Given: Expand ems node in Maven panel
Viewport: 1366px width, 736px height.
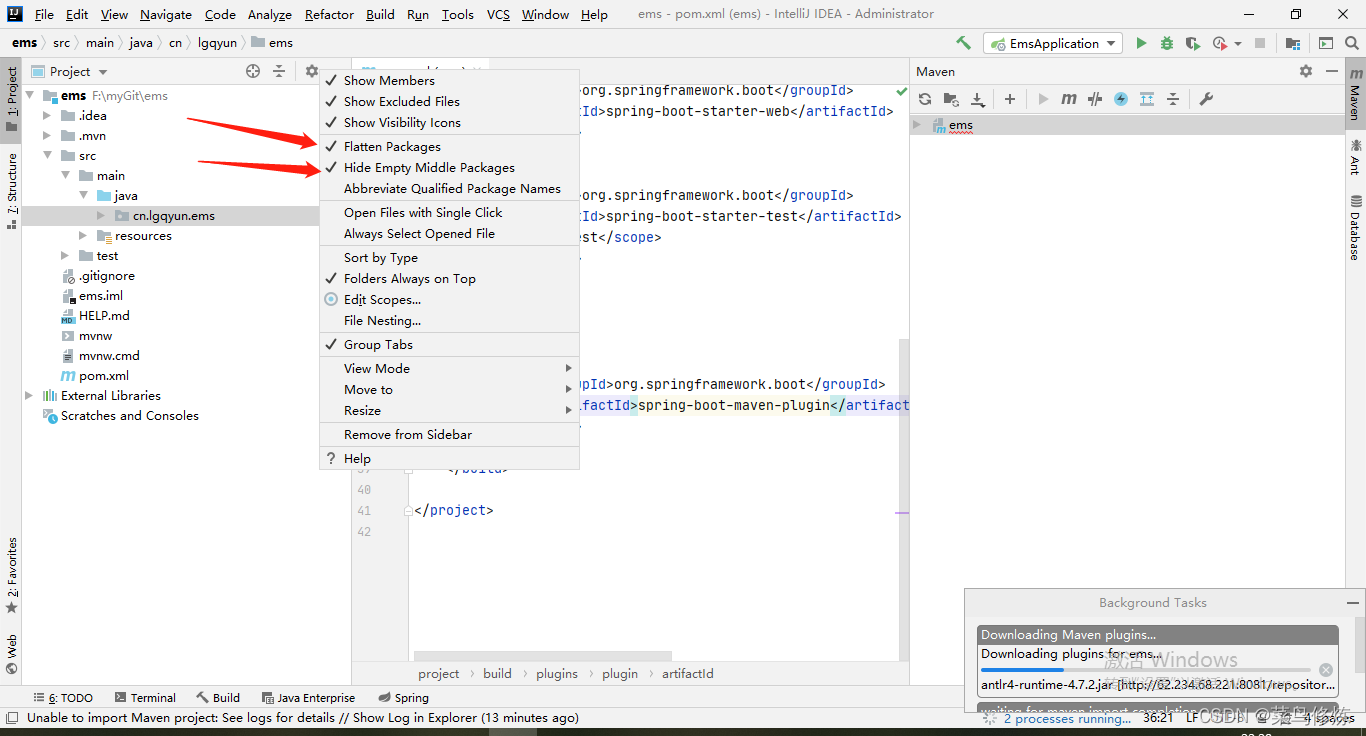Looking at the screenshot, I should pos(918,125).
